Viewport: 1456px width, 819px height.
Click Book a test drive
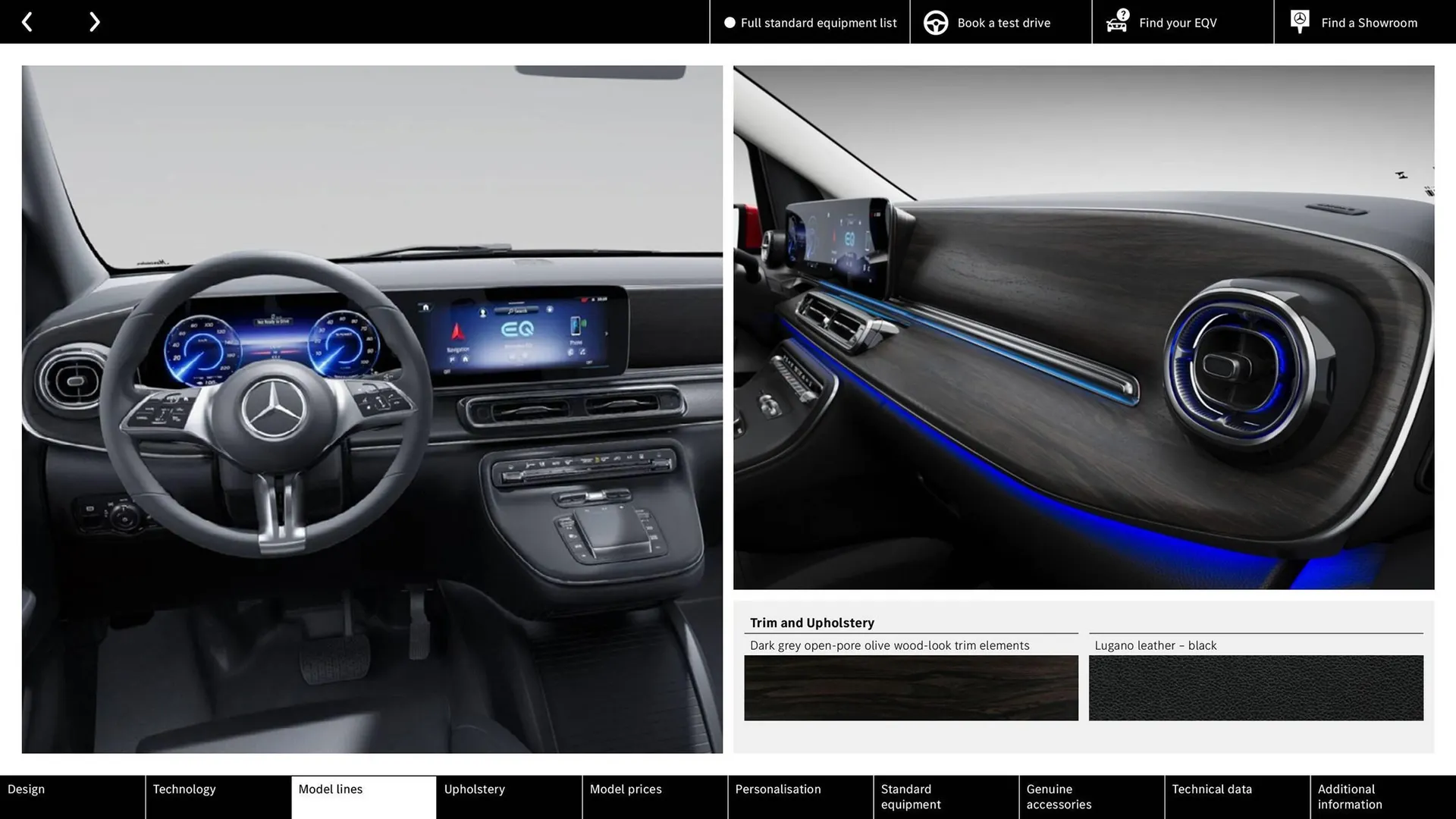(1004, 22)
